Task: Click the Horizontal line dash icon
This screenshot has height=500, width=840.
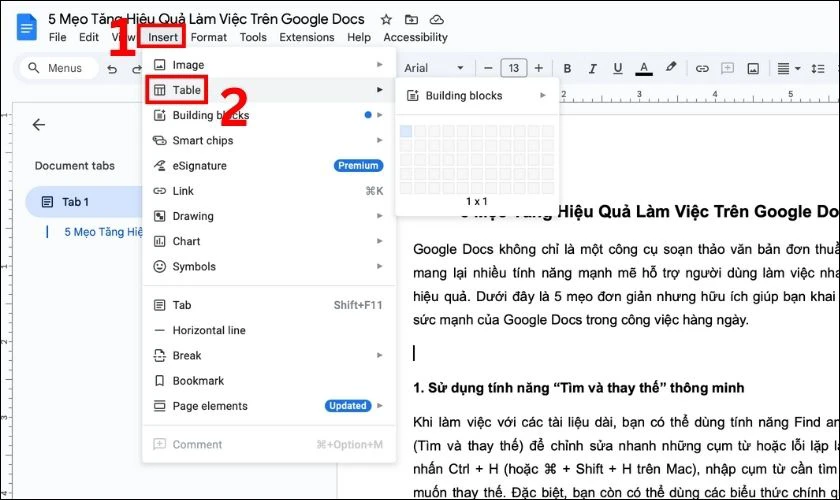Action: click(x=160, y=330)
